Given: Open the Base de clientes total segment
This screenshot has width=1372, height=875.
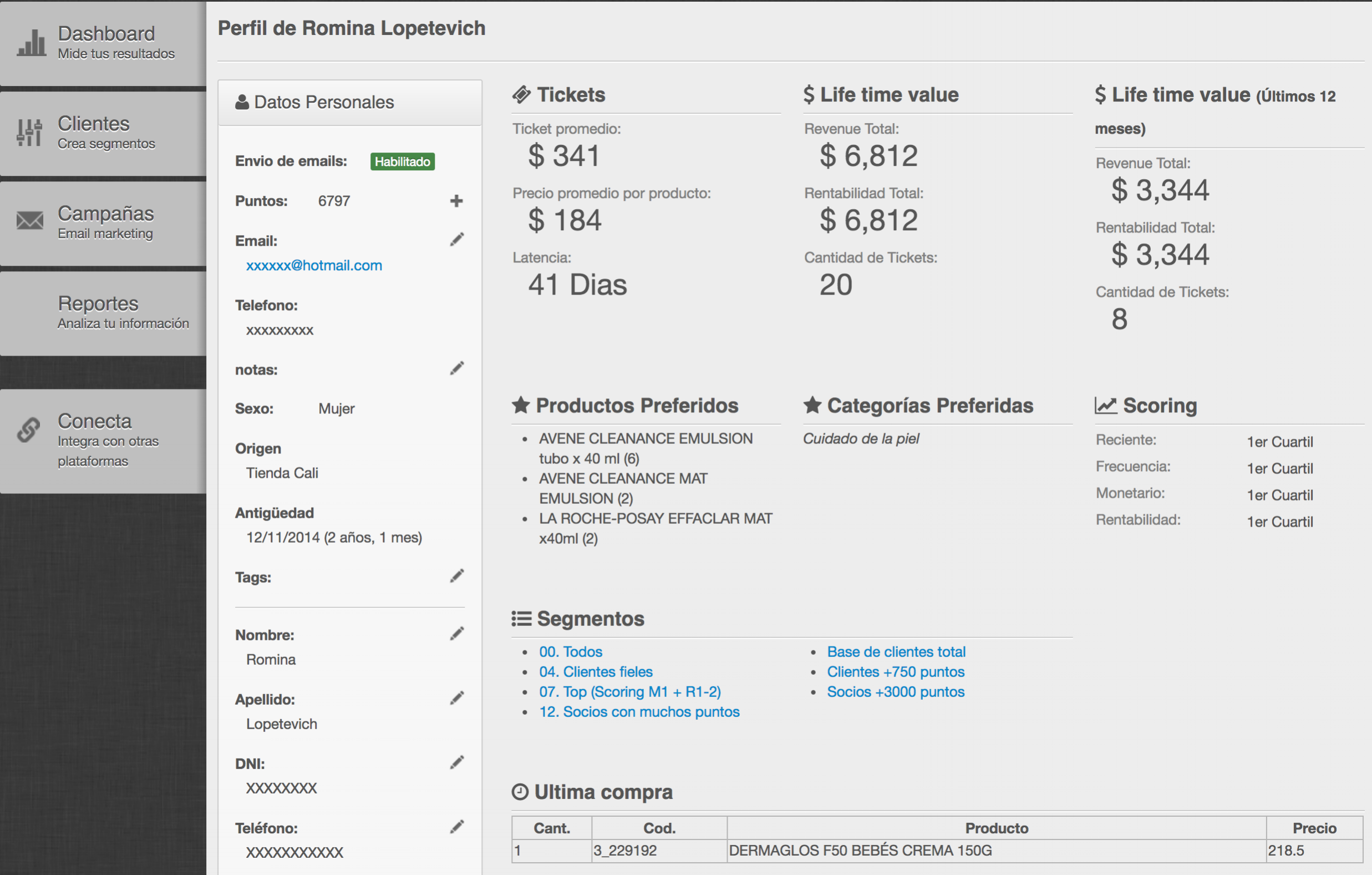Looking at the screenshot, I should [x=896, y=651].
